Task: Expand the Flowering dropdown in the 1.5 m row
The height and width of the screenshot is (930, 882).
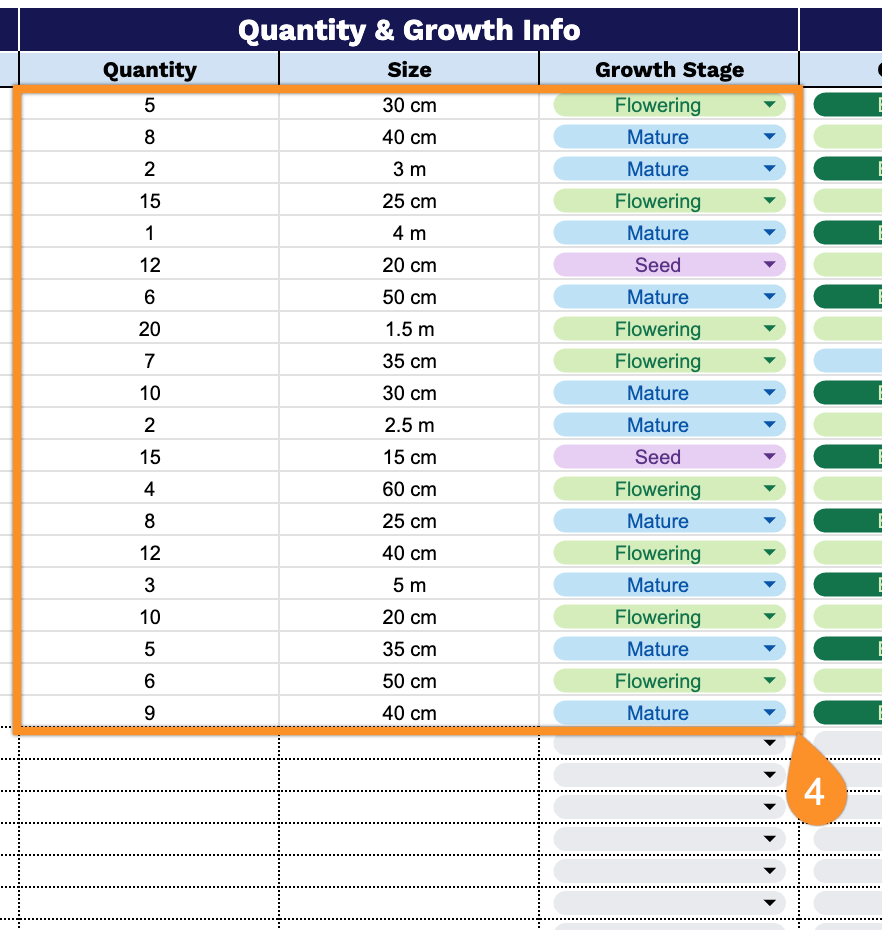Action: pos(769,329)
